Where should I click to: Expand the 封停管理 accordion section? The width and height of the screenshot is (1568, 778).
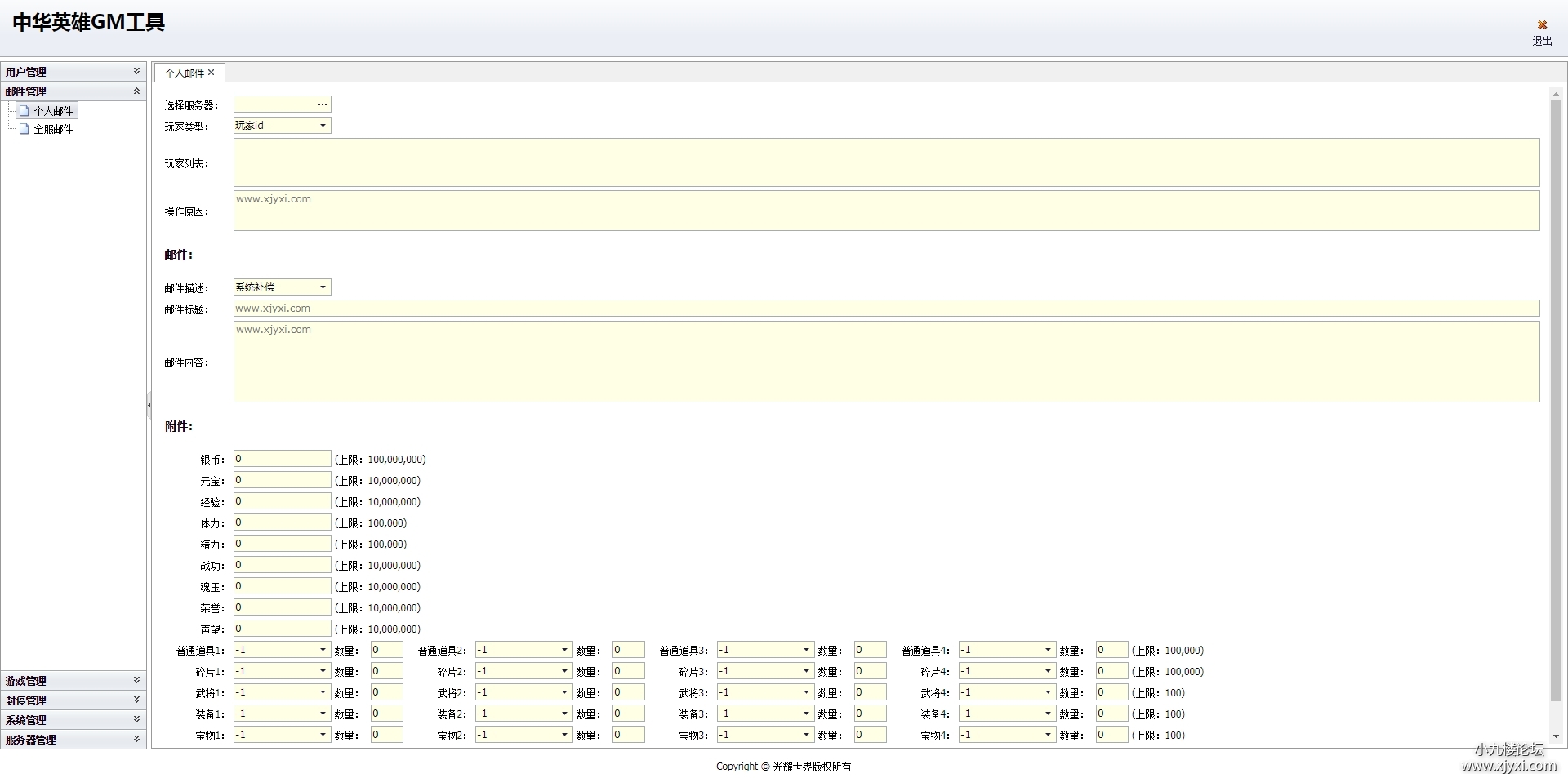(x=136, y=700)
